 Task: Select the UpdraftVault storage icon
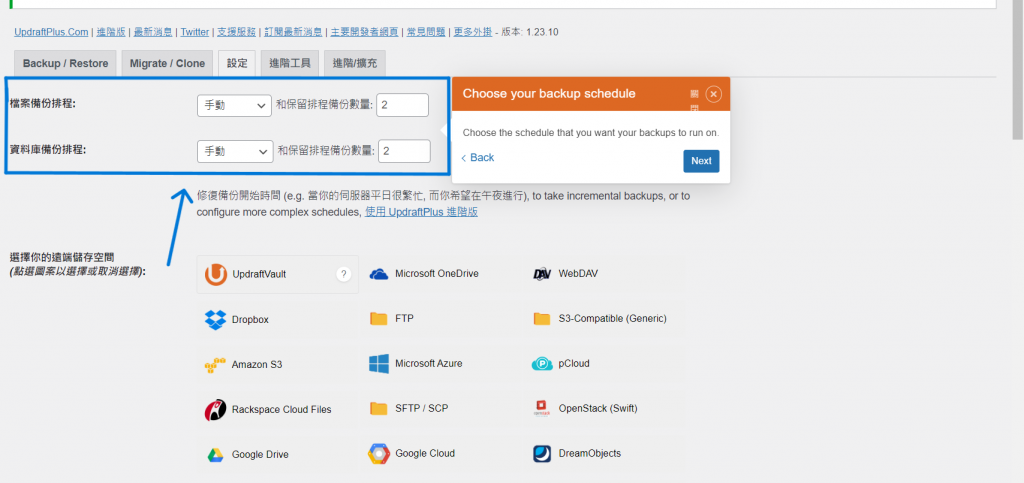coord(216,274)
